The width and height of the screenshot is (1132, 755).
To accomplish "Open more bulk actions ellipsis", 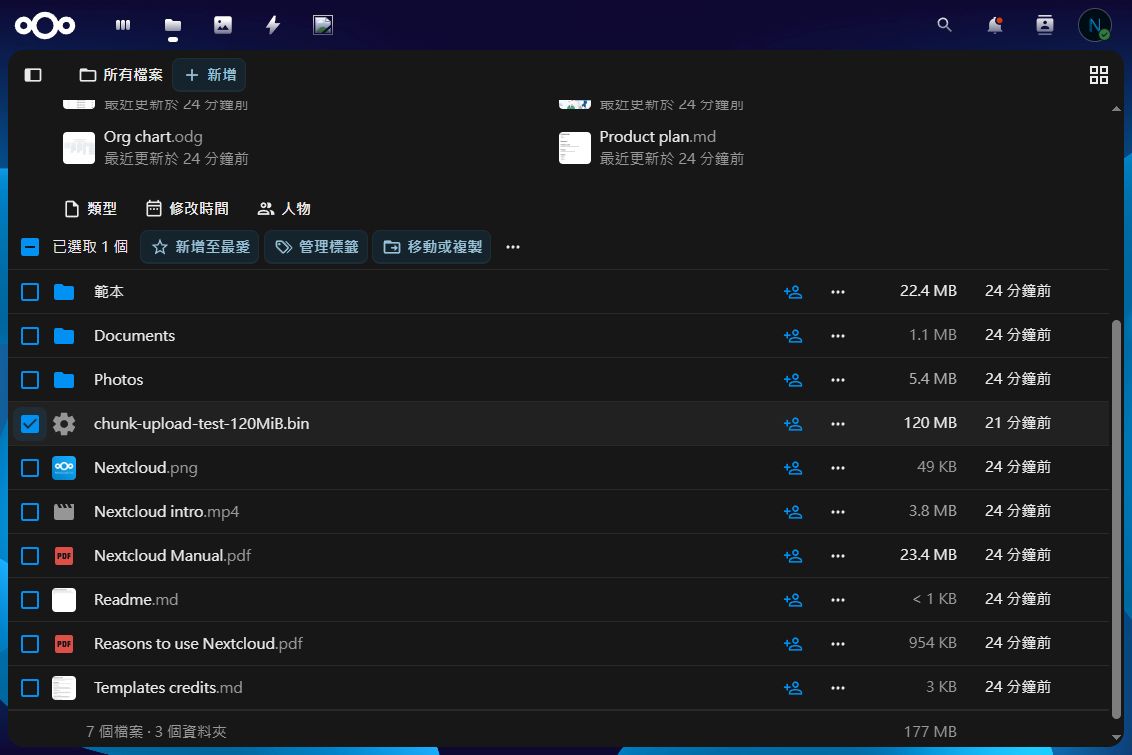I will click(513, 247).
